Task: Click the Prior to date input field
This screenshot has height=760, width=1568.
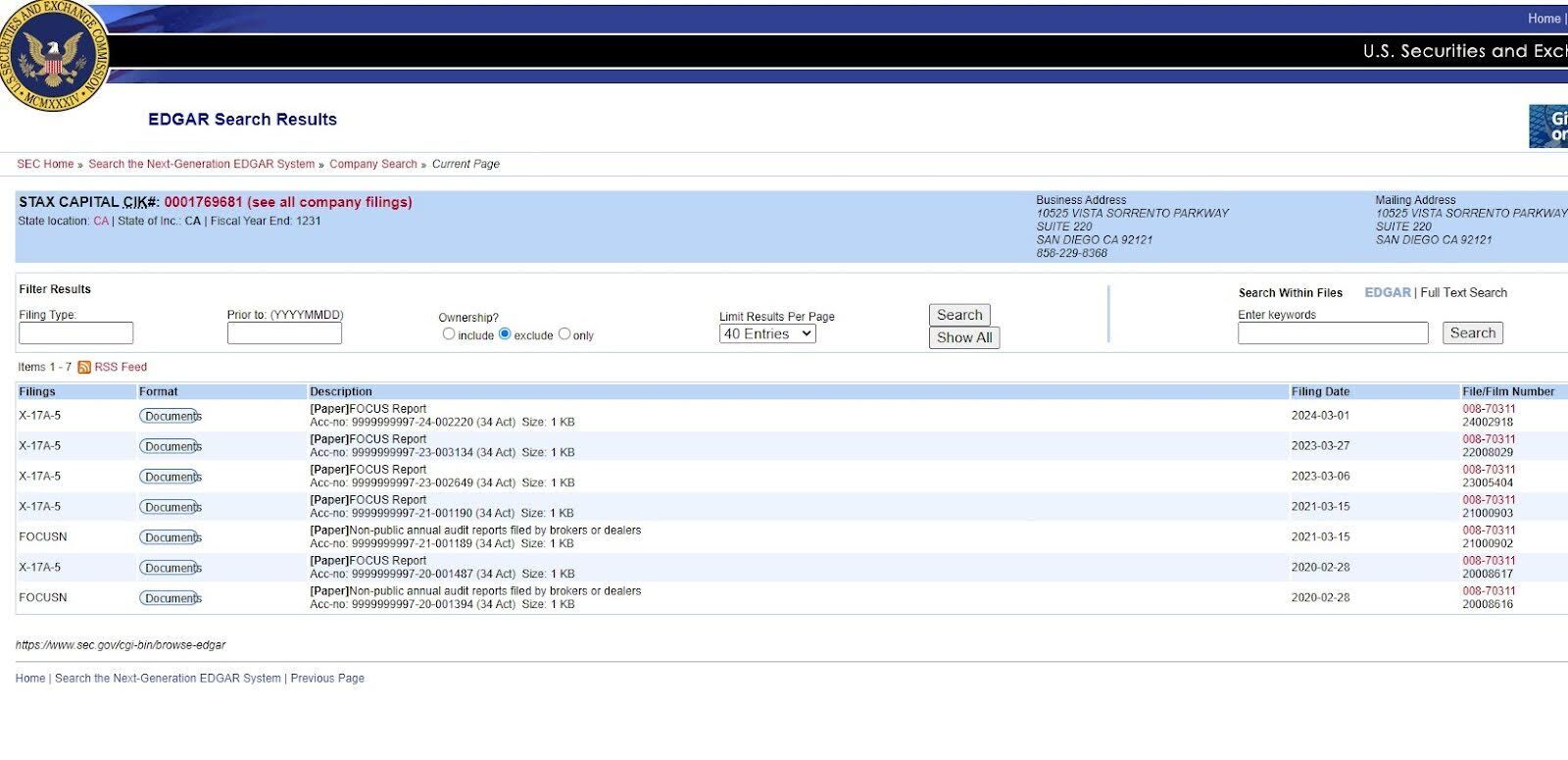Action: [x=284, y=333]
